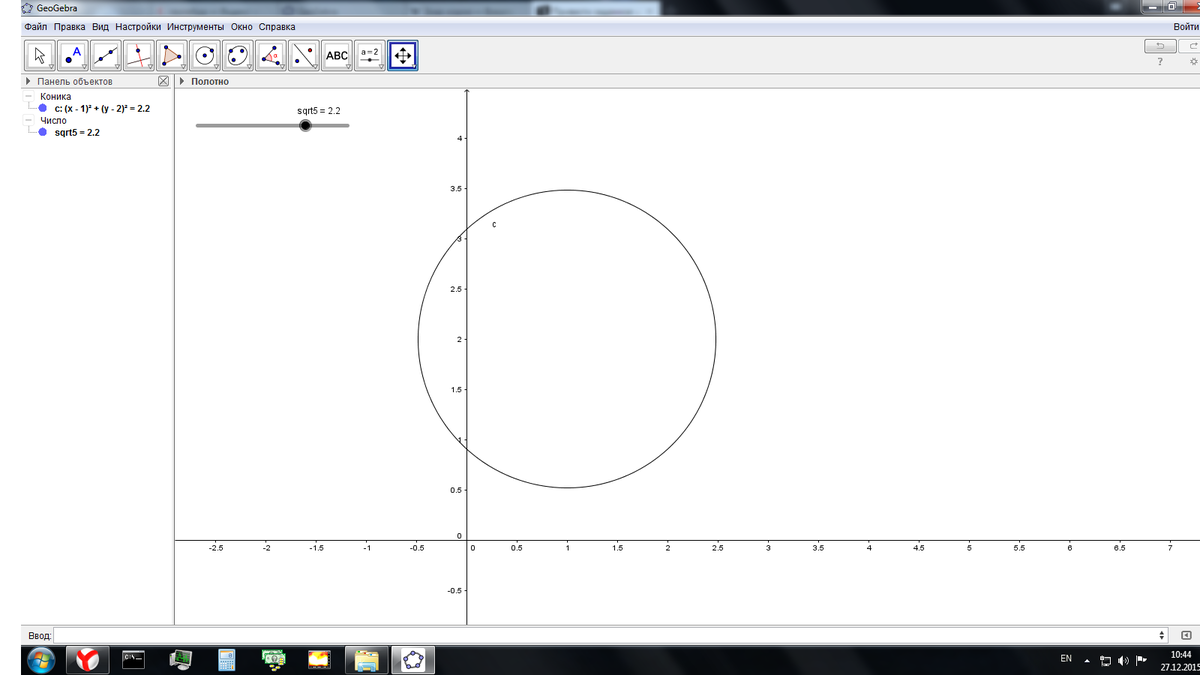Click the Войти sign-in link

click(x=1185, y=26)
